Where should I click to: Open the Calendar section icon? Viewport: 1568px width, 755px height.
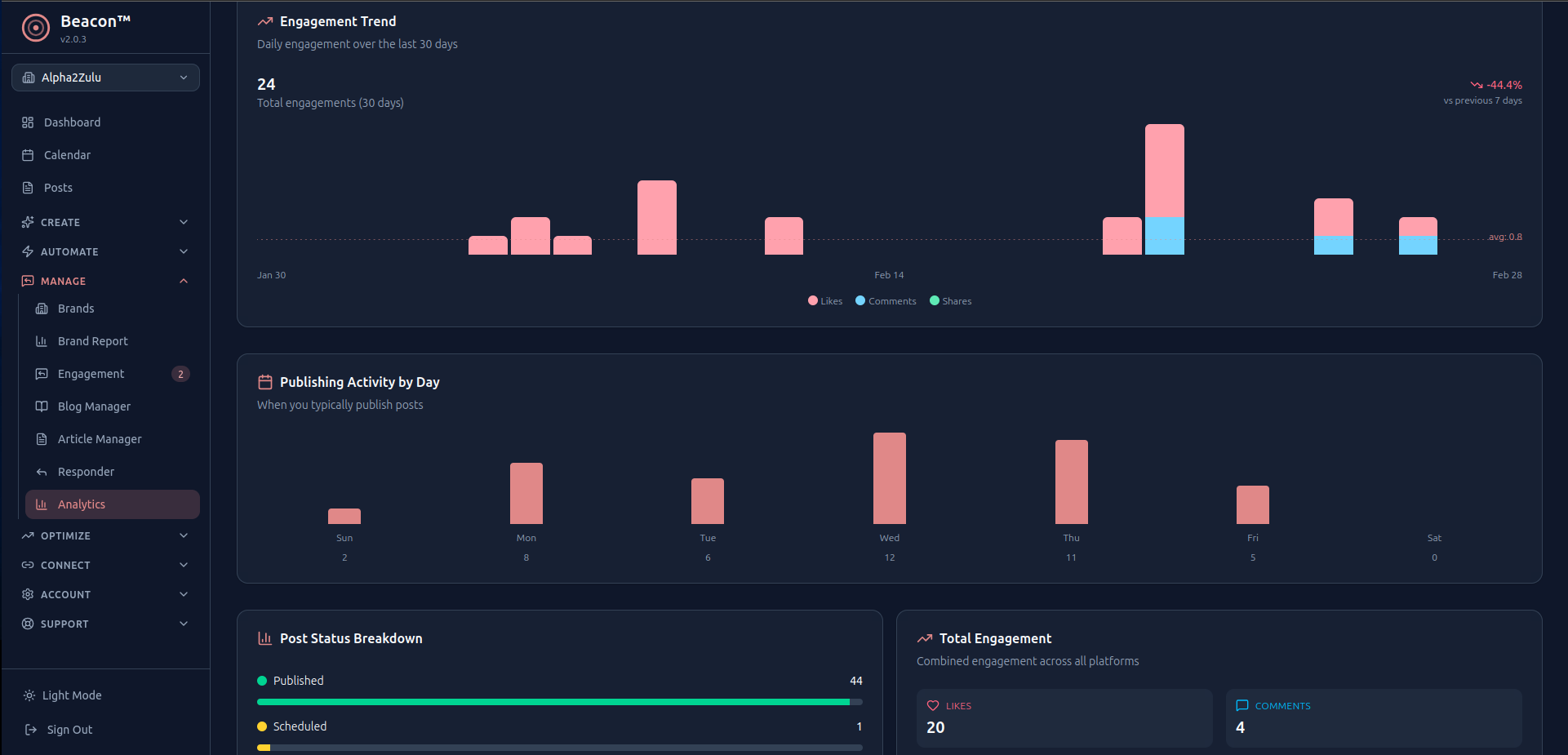click(x=28, y=155)
